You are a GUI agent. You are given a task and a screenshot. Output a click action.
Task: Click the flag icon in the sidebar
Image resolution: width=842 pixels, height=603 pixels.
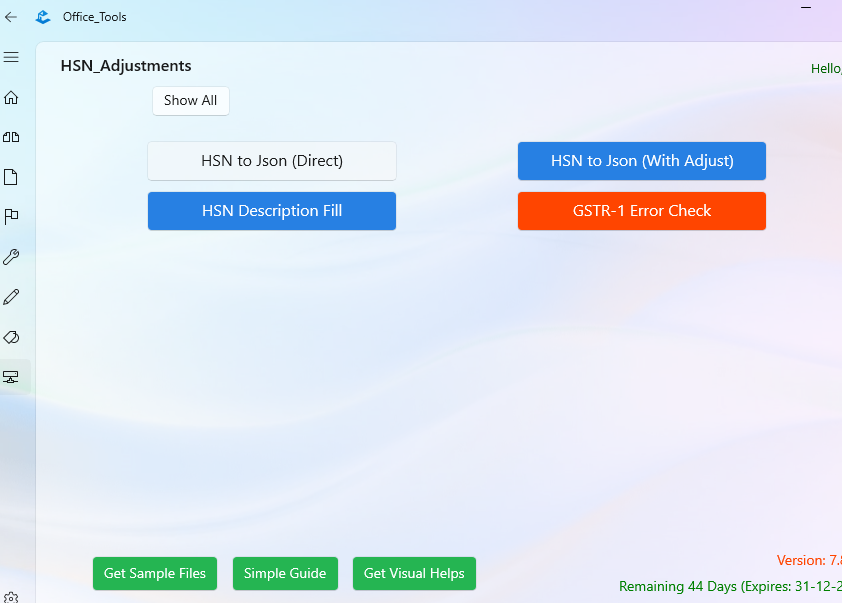click(11, 216)
